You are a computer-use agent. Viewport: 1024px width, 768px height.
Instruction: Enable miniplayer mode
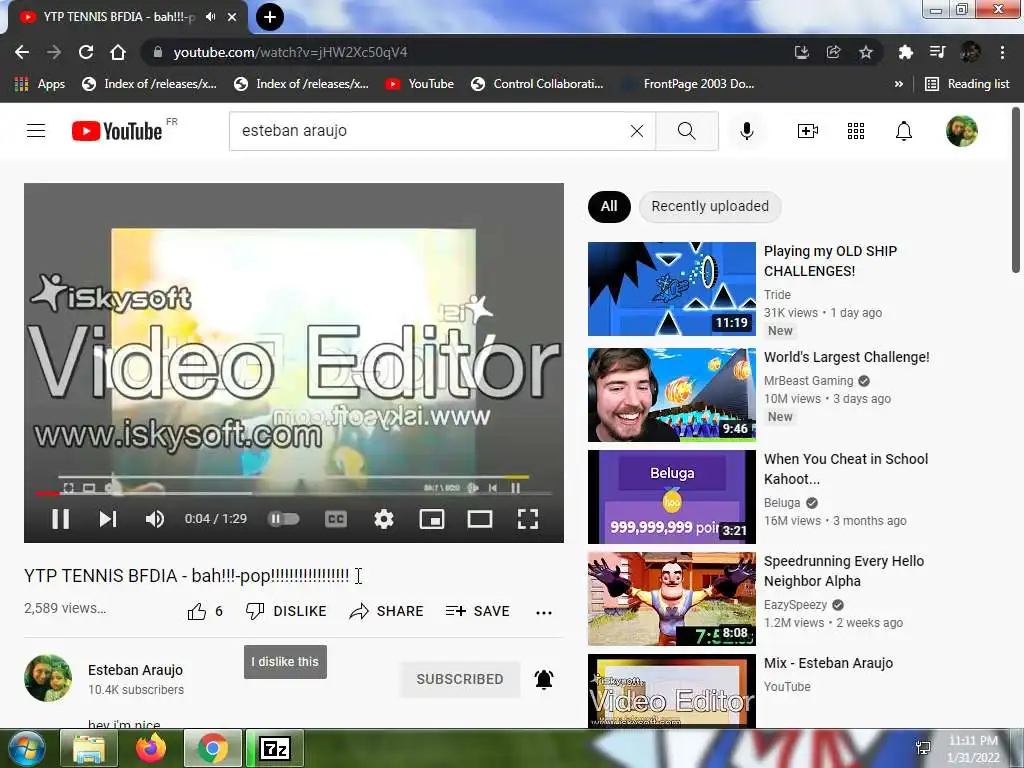pyautogui.click(x=432, y=519)
